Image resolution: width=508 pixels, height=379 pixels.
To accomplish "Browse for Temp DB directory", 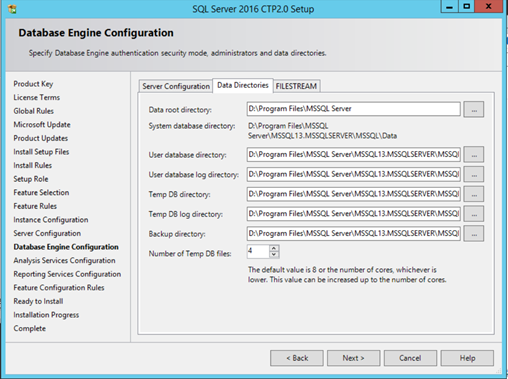I will [474, 194].
